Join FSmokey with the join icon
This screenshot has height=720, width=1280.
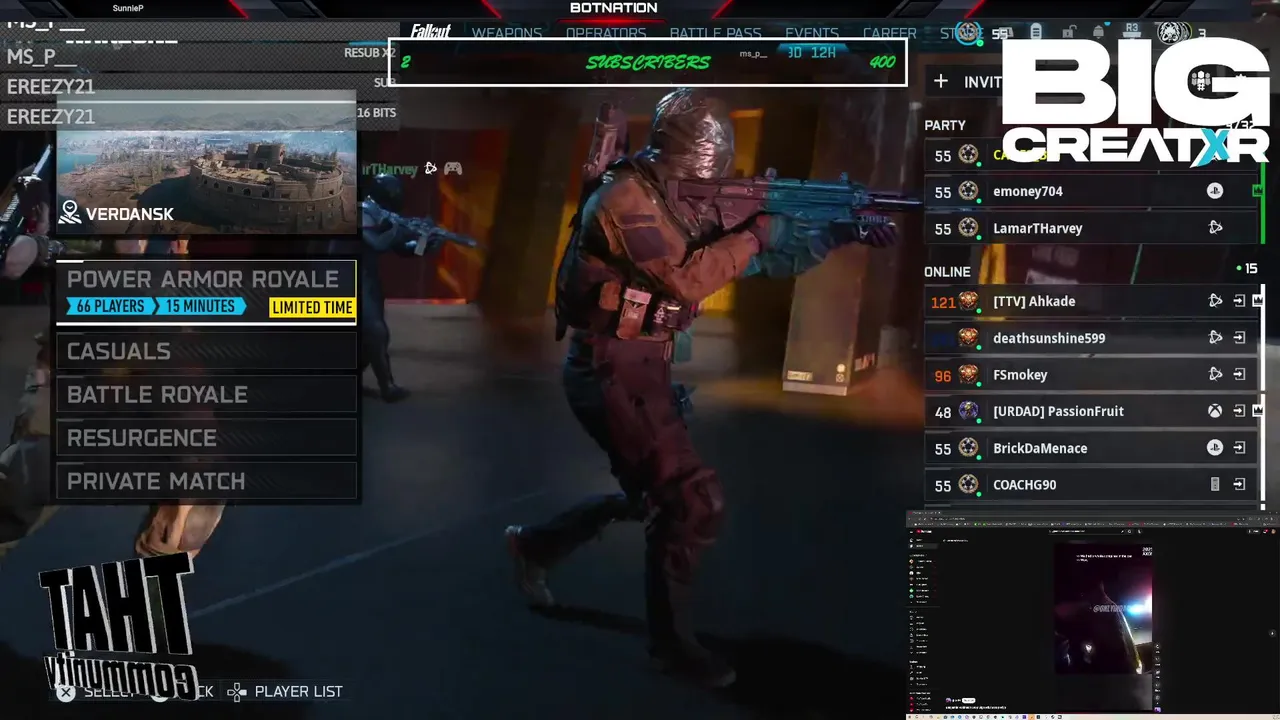pos(1239,375)
